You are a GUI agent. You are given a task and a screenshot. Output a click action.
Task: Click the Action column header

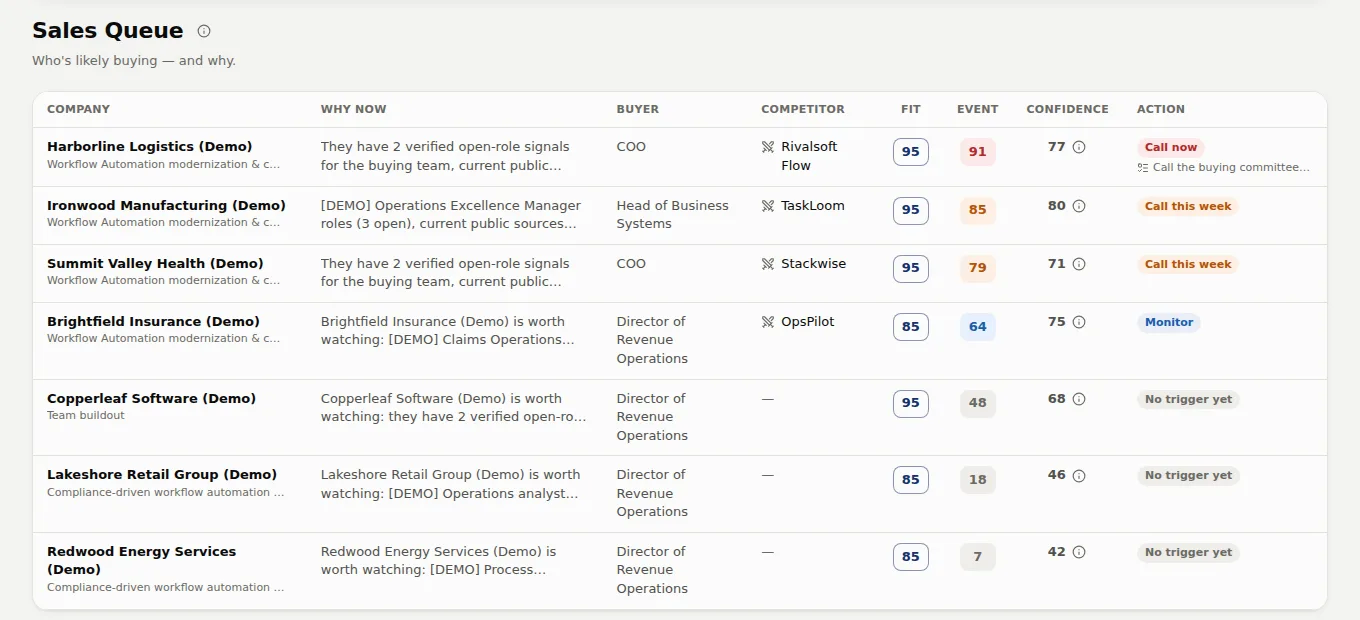(1161, 109)
